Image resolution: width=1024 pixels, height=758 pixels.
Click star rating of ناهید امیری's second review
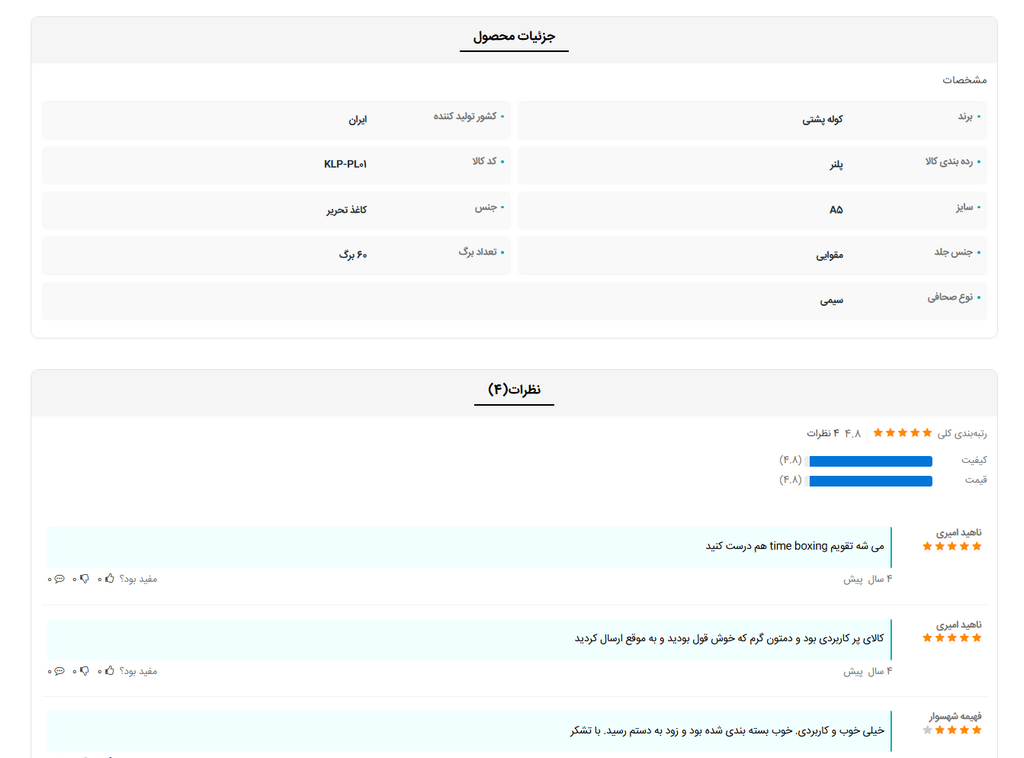[x=952, y=638]
